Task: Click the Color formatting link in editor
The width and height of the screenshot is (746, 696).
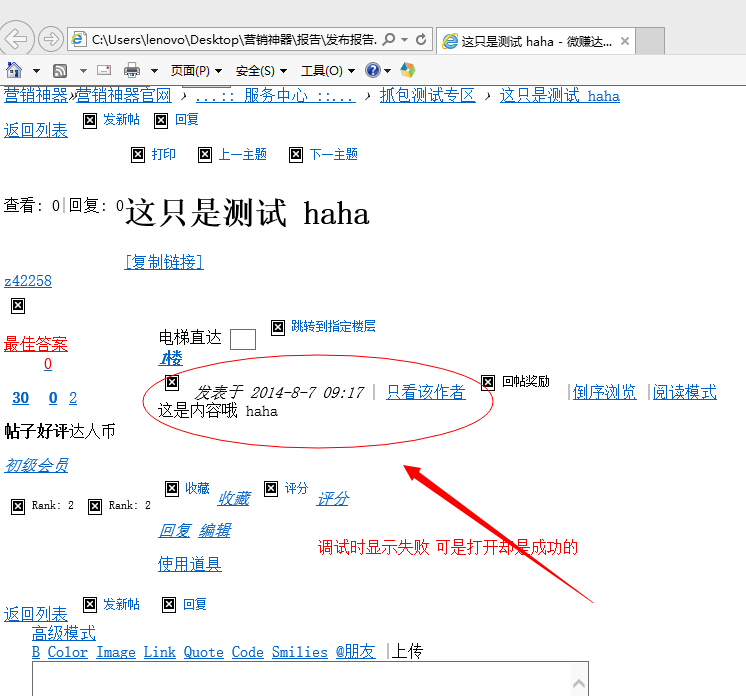Action: click(68, 652)
